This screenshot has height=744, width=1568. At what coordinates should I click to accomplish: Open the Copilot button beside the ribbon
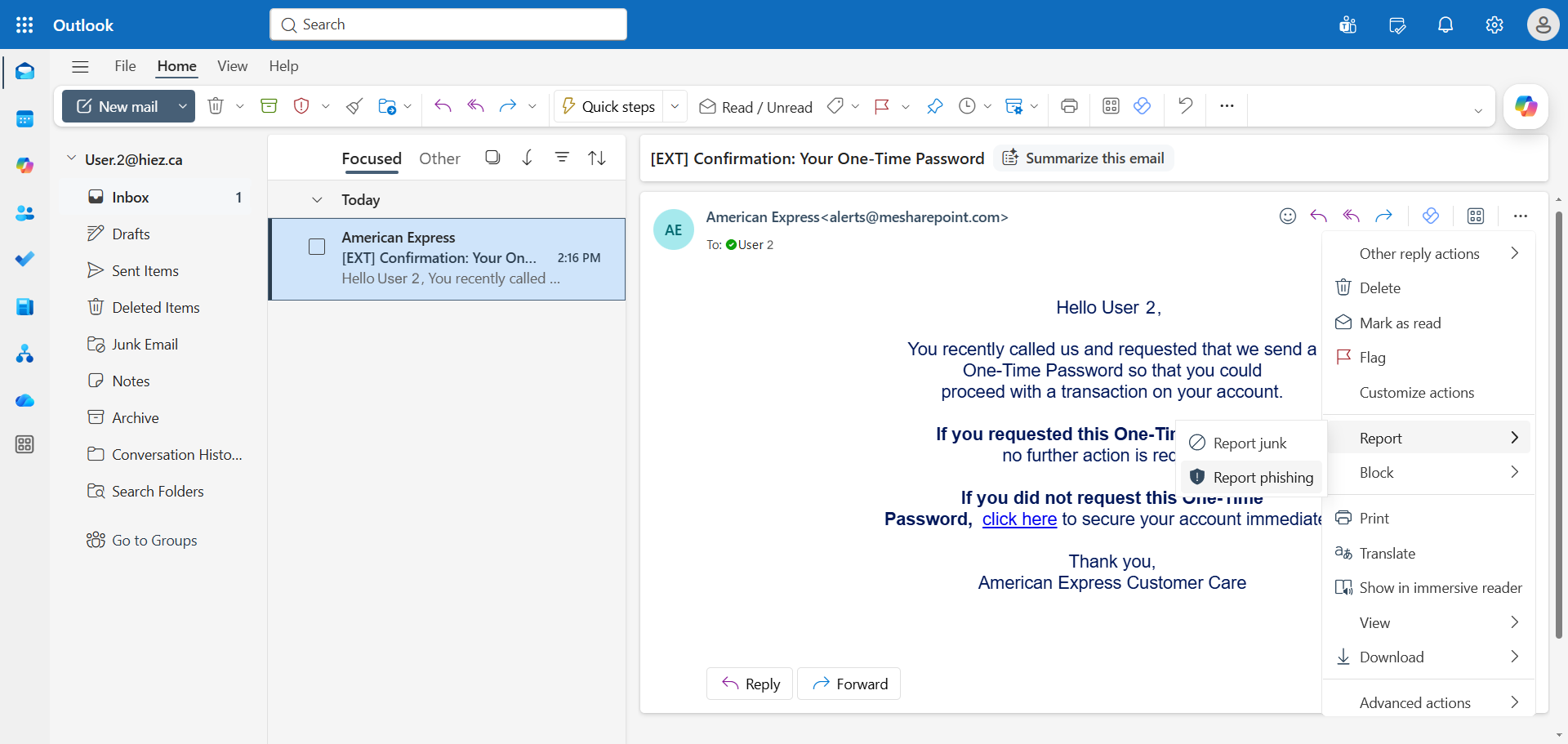pos(1526,106)
